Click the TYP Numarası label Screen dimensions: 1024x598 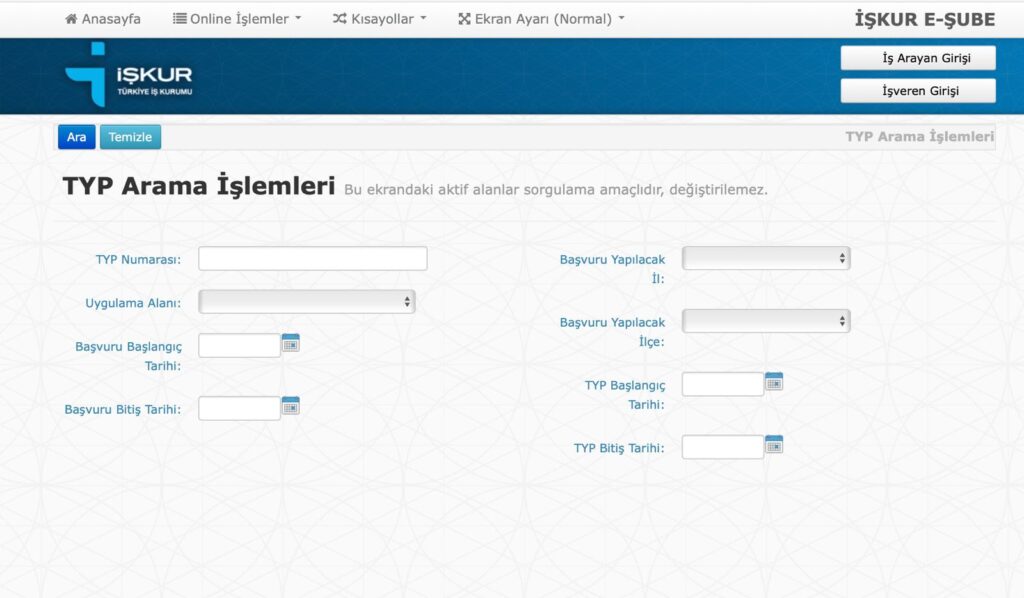[138, 259]
